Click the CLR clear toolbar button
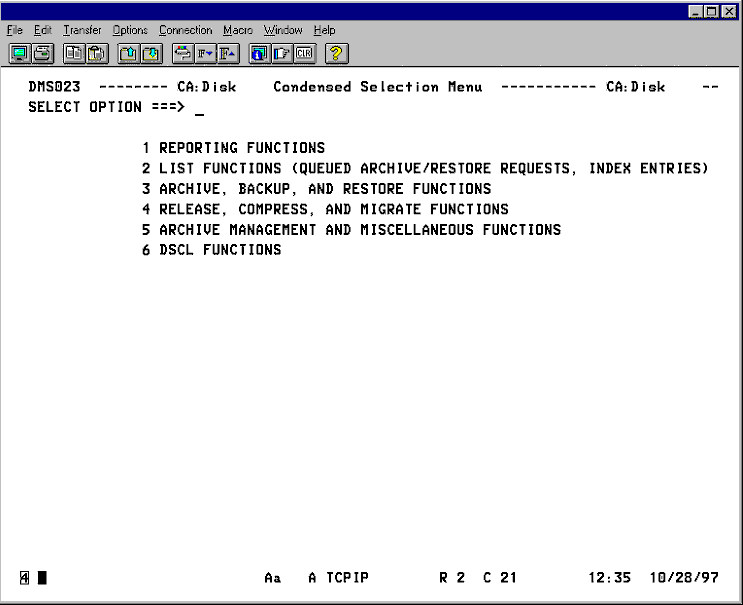 305,54
